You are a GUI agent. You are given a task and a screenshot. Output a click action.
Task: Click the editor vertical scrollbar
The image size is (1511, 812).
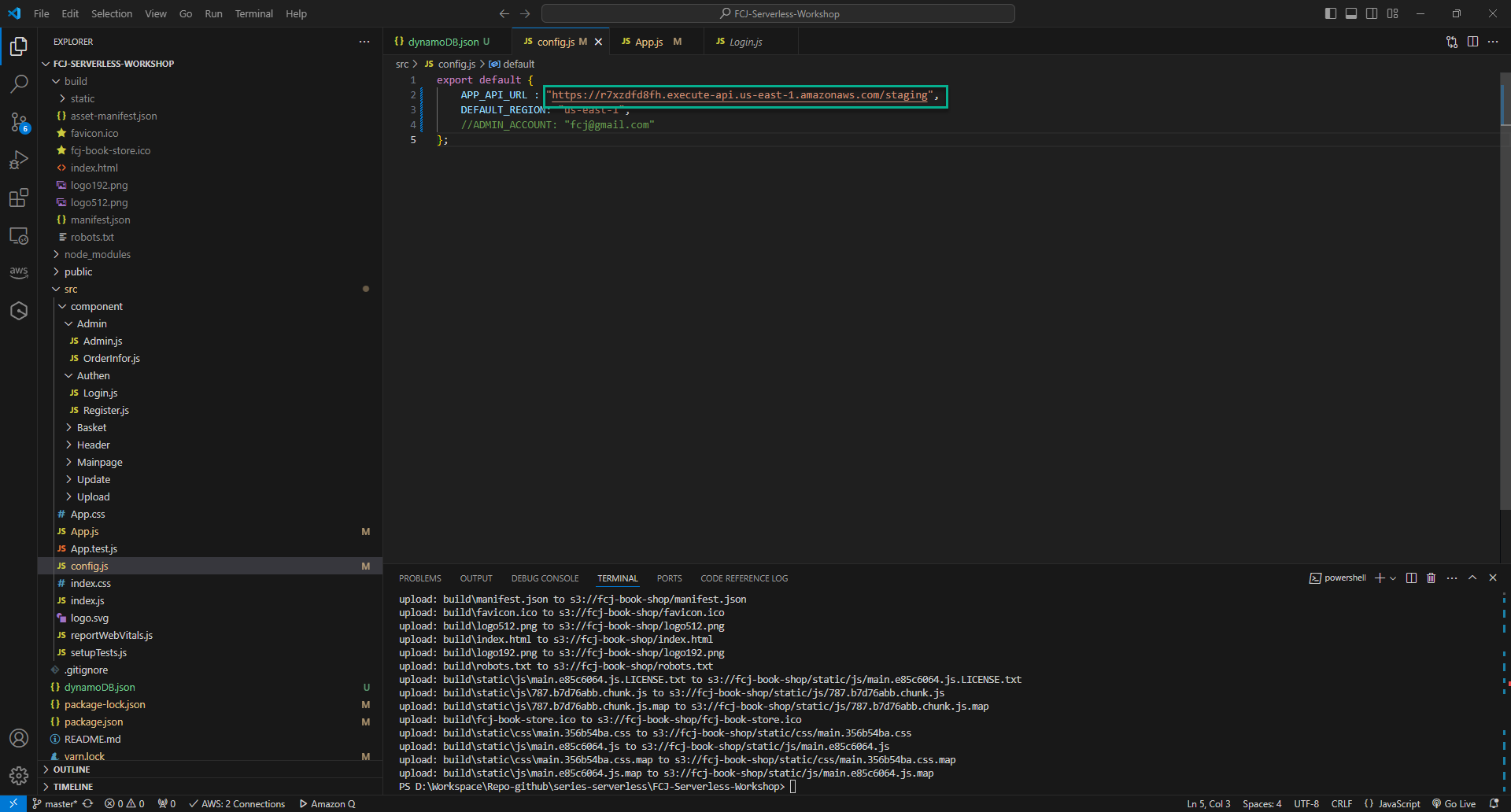click(x=1505, y=291)
